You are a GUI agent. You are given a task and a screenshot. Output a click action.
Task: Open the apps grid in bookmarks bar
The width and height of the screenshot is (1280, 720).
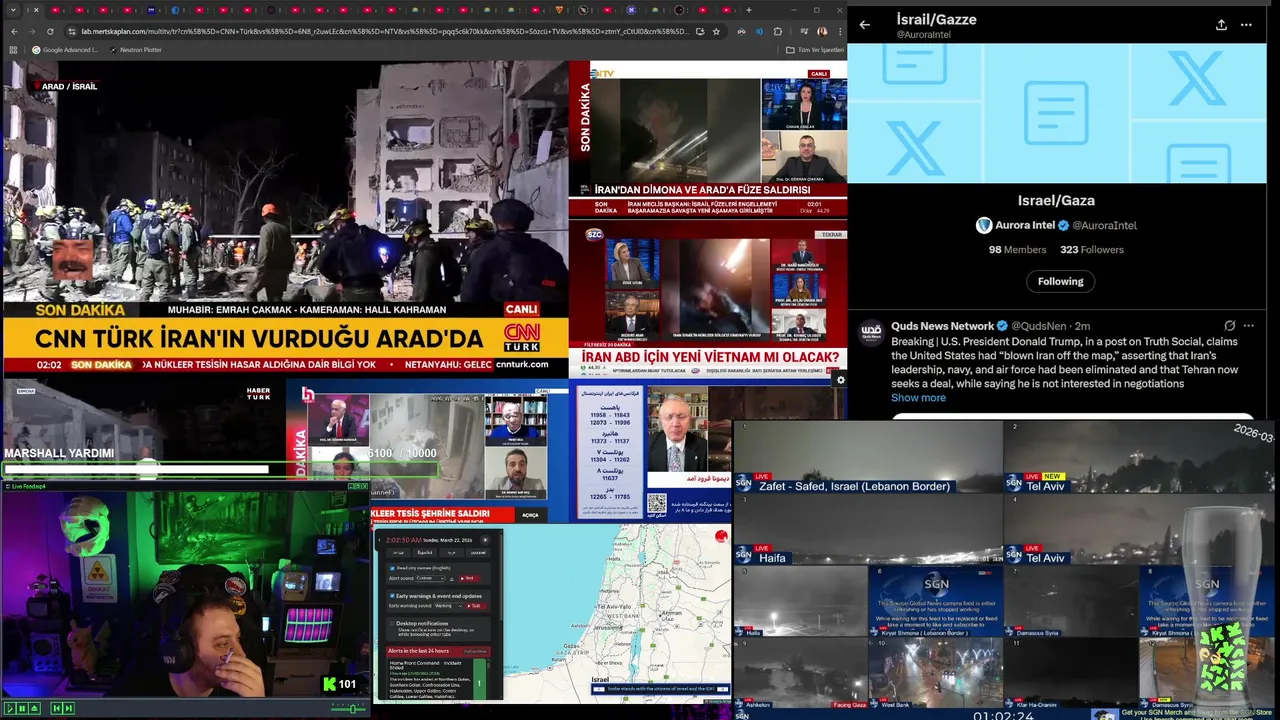click(13, 50)
